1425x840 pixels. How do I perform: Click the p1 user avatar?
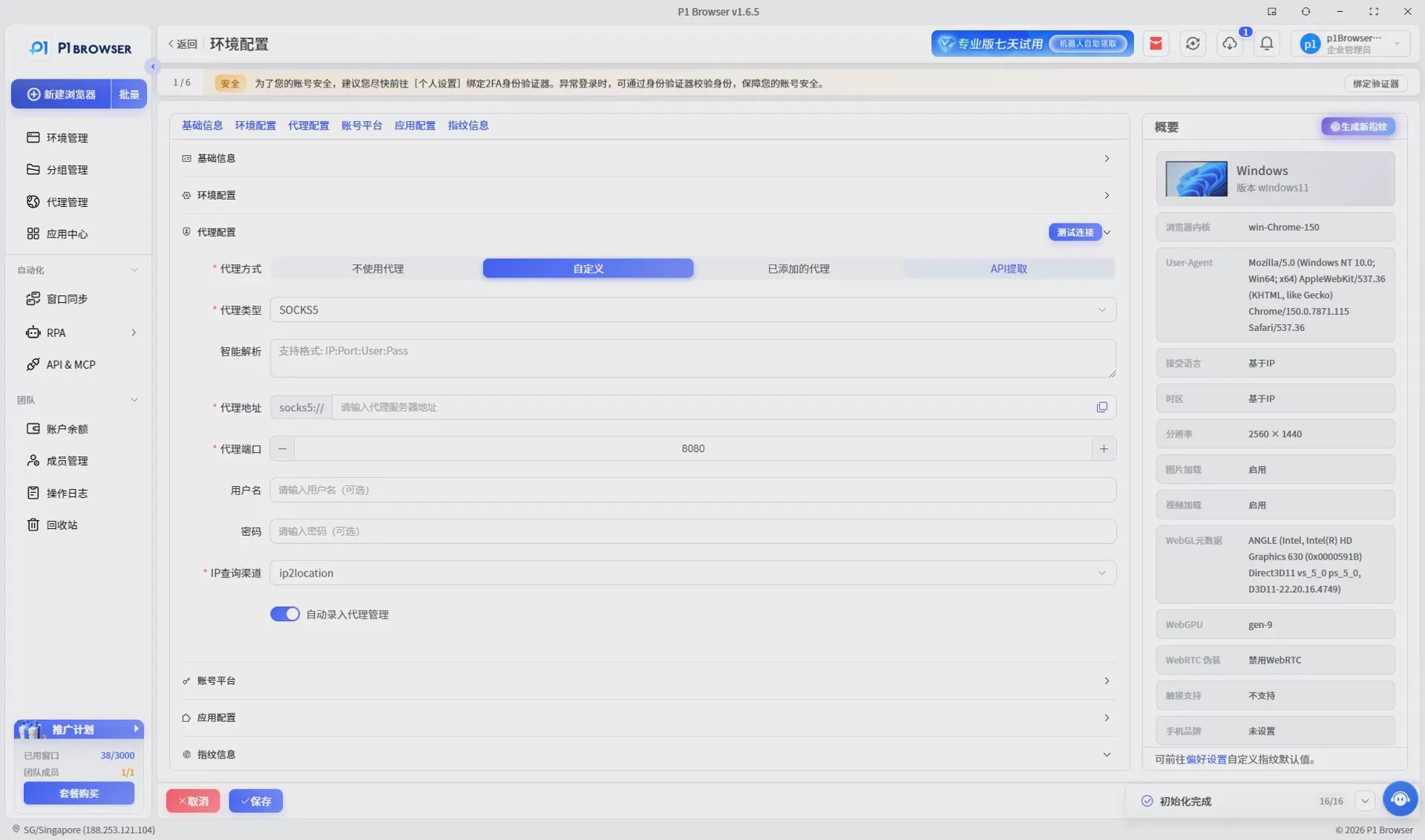1310,44
